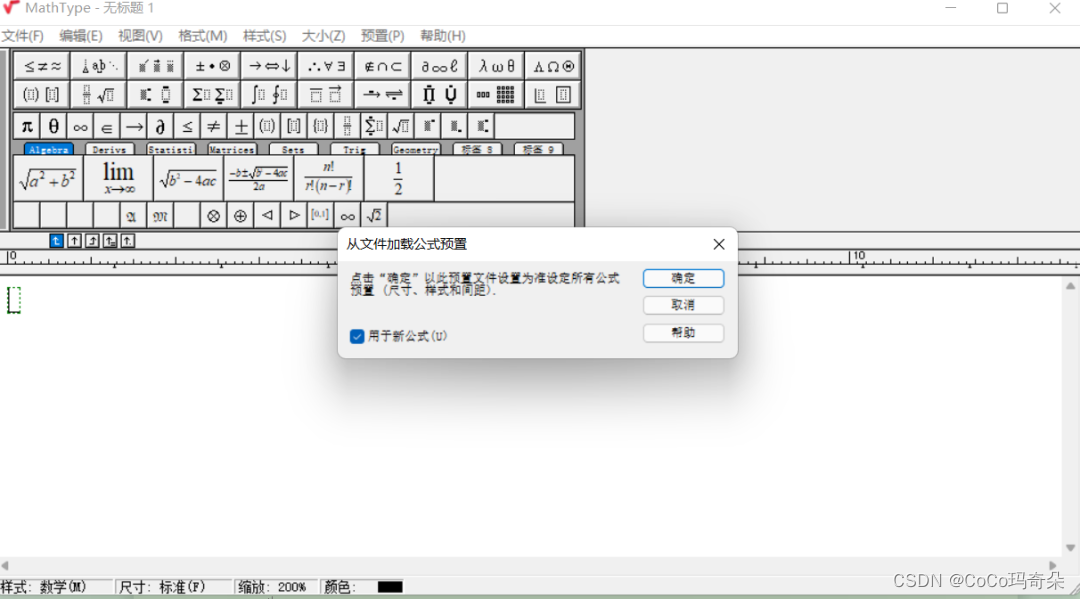Viewport: 1080px width, 599px height.
Task: Switch to the Derivs tab
Action: pyautogui.click(x=110, y=149)
